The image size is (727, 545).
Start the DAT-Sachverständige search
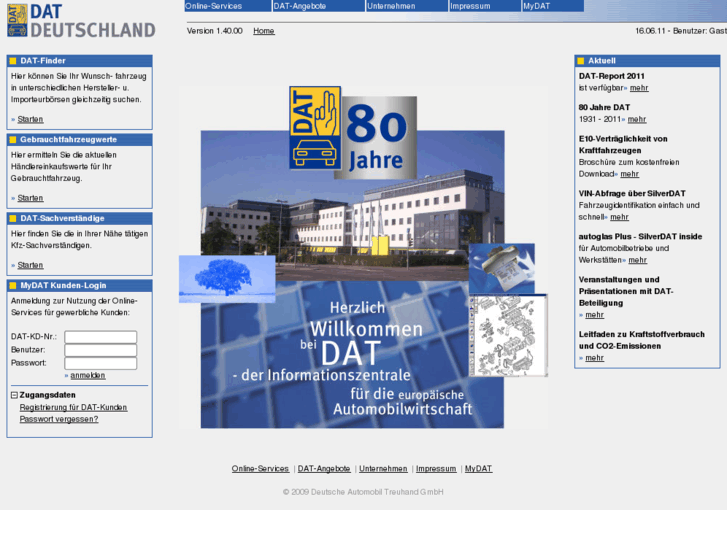pos(30,266)
